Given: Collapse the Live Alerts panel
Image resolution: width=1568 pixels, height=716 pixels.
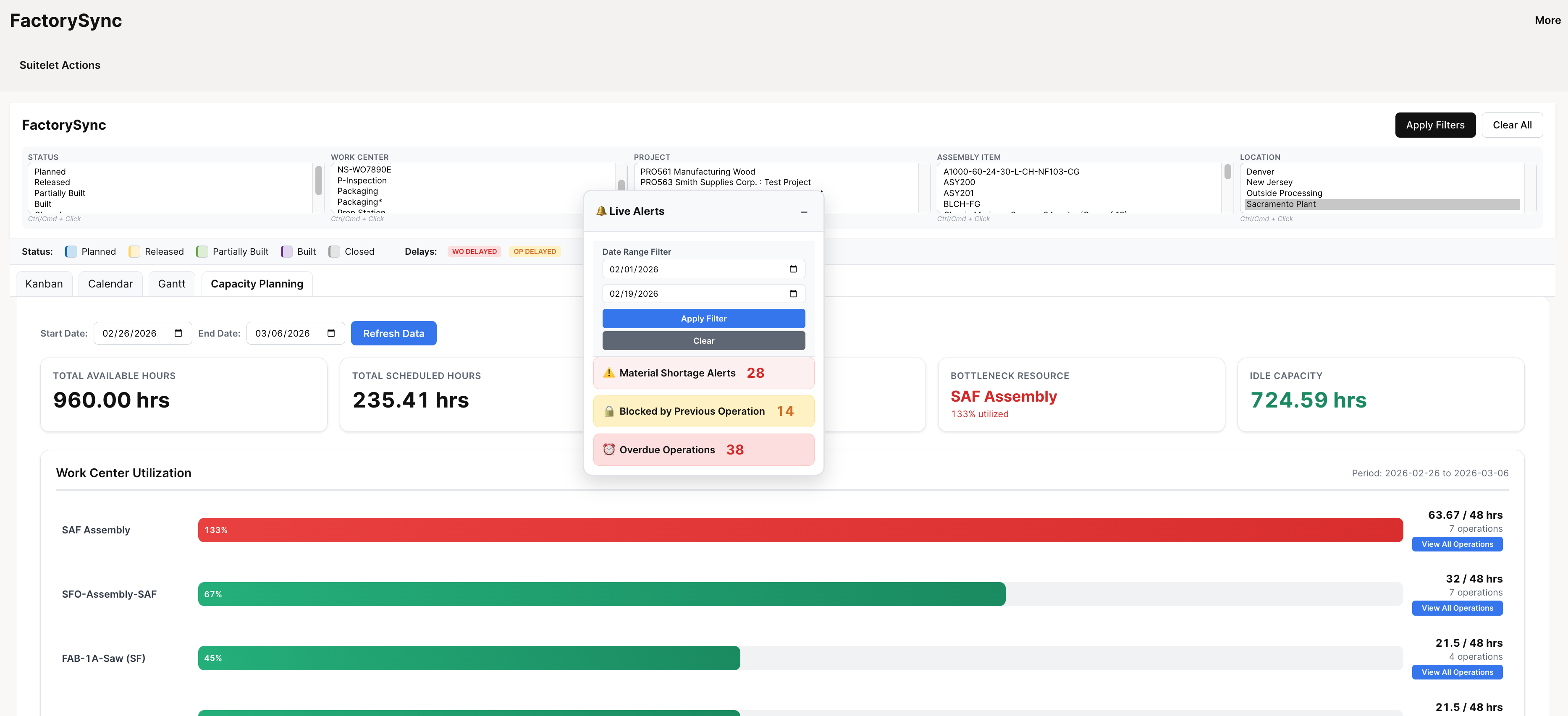Looking at the screenshot, I should tap(803, 212).
